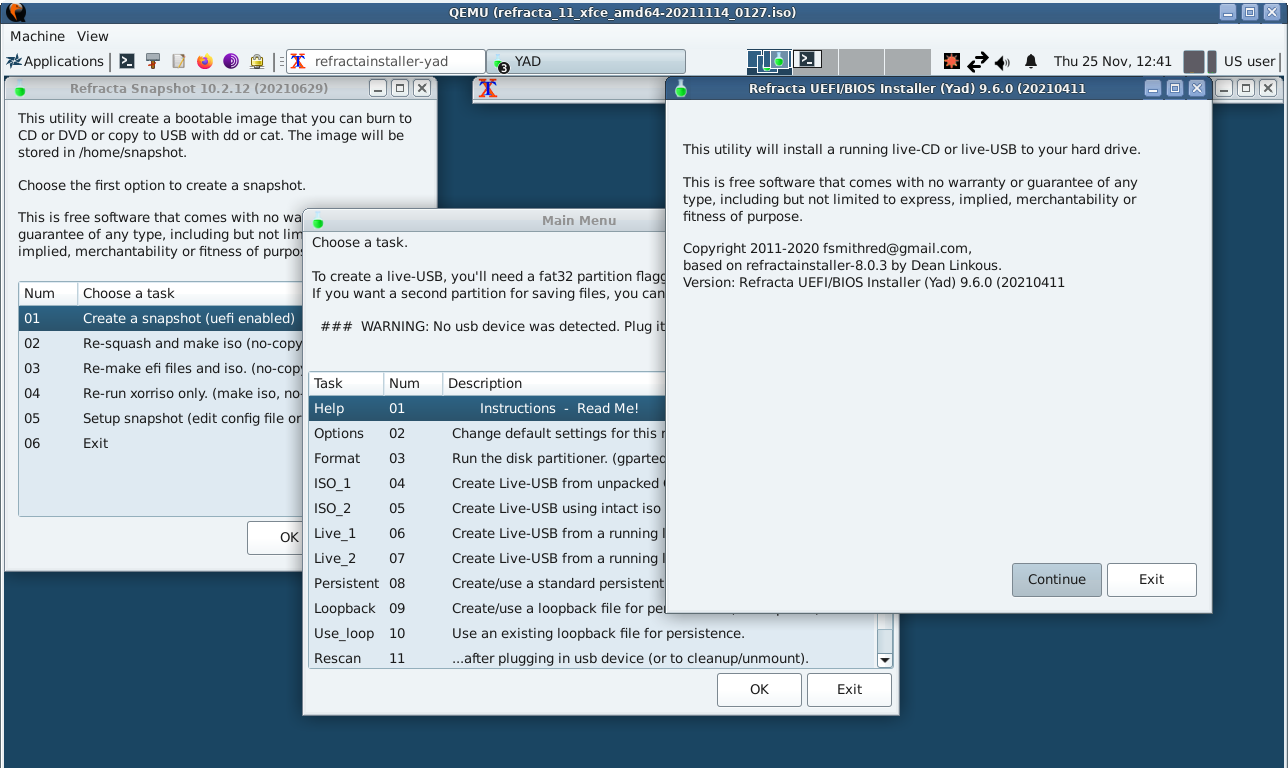Select the Live_2 row in Main Menu
Viewport: 1288px width, 768px height.
[487, 558]
